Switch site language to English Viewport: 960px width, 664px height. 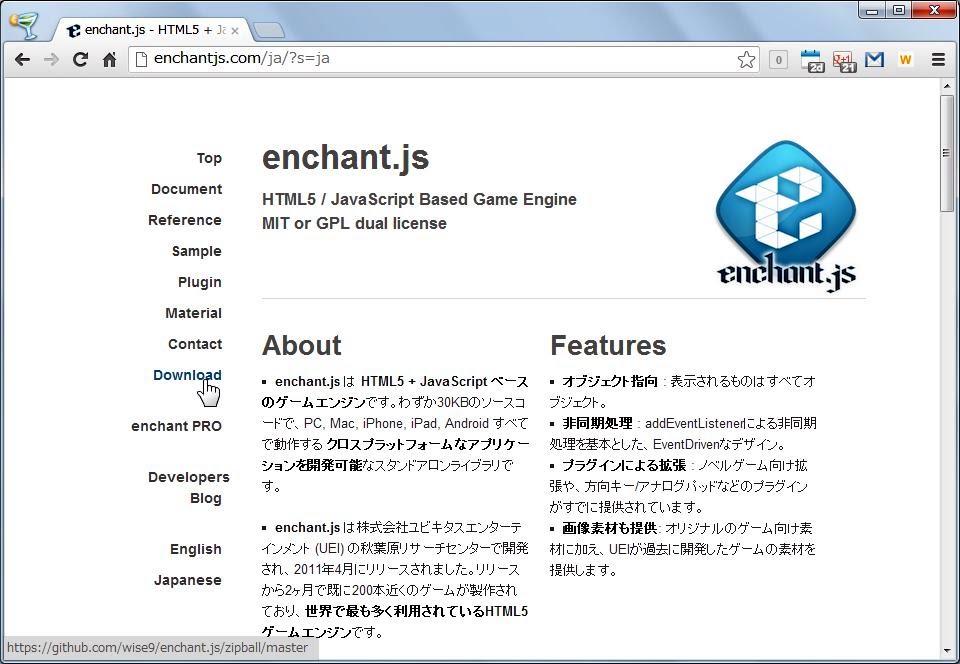(195, 549)
